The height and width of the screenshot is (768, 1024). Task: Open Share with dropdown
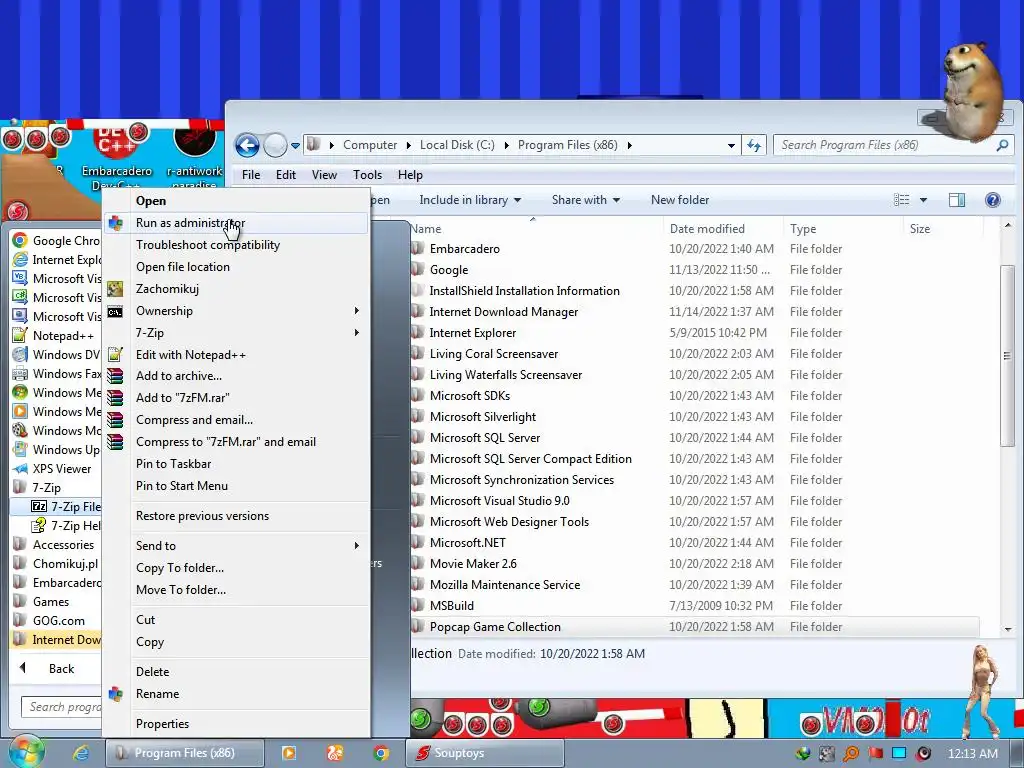[x=585, y=200]
